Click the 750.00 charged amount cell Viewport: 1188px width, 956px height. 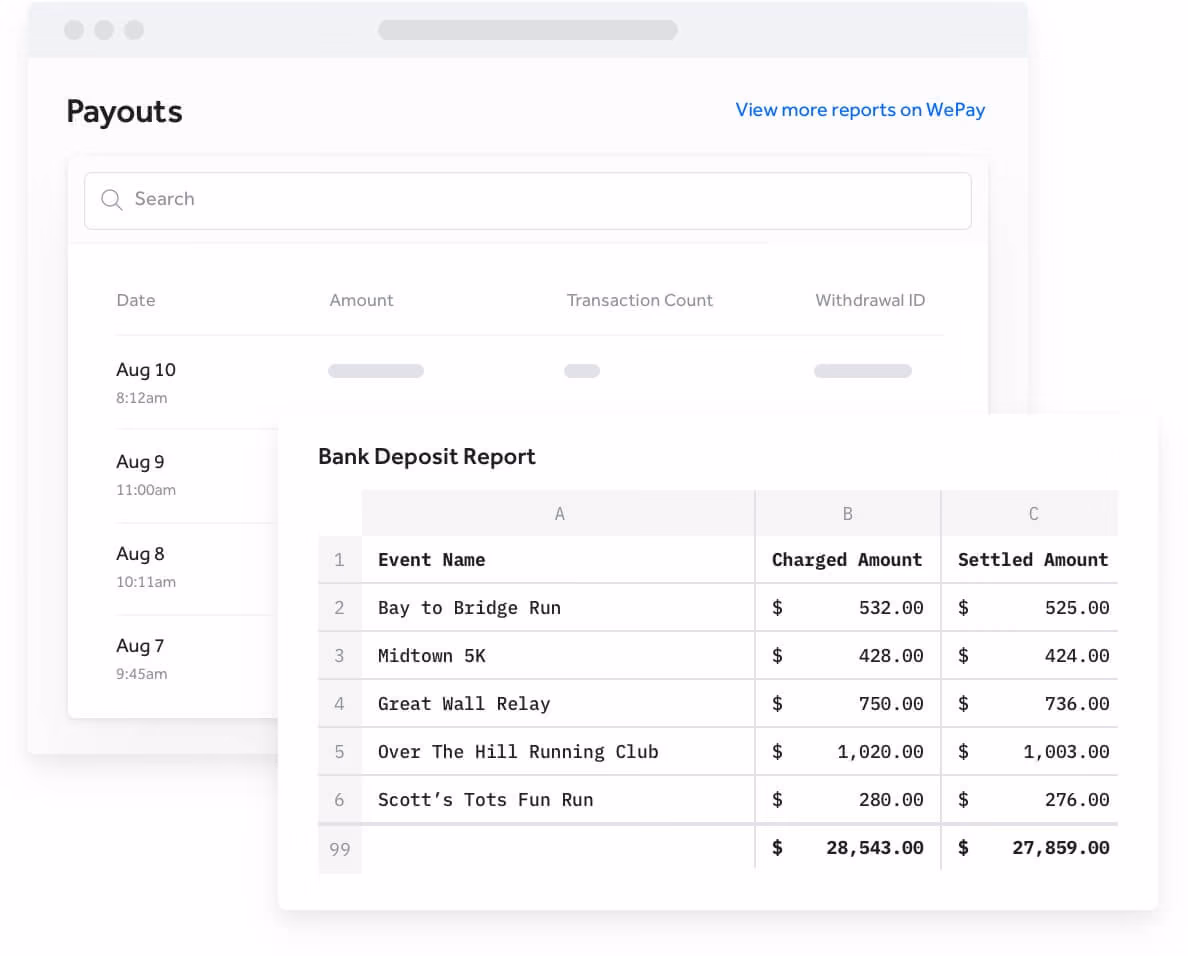pos(848,704)
